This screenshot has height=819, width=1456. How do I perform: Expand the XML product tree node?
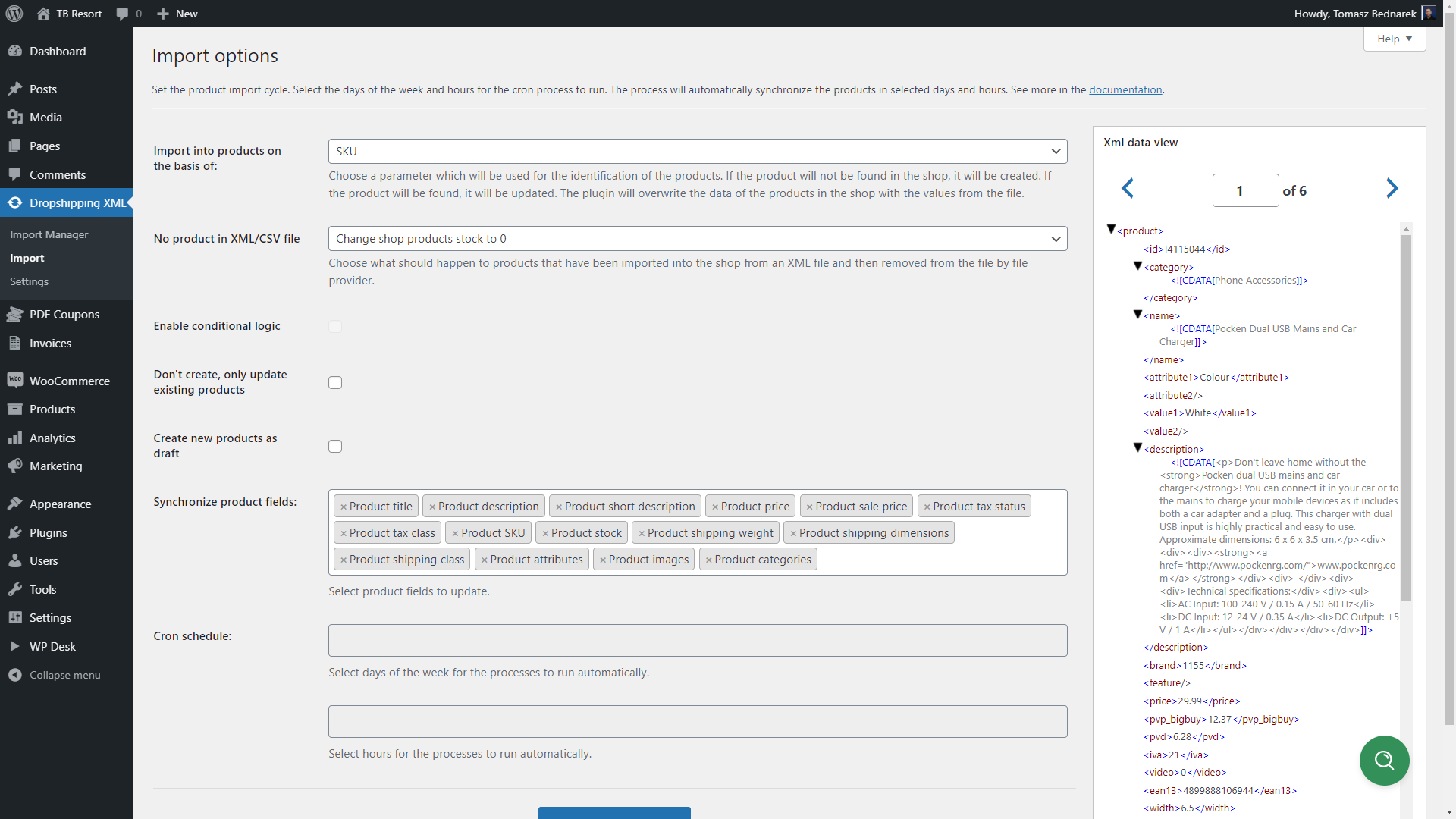point(1112,230)
